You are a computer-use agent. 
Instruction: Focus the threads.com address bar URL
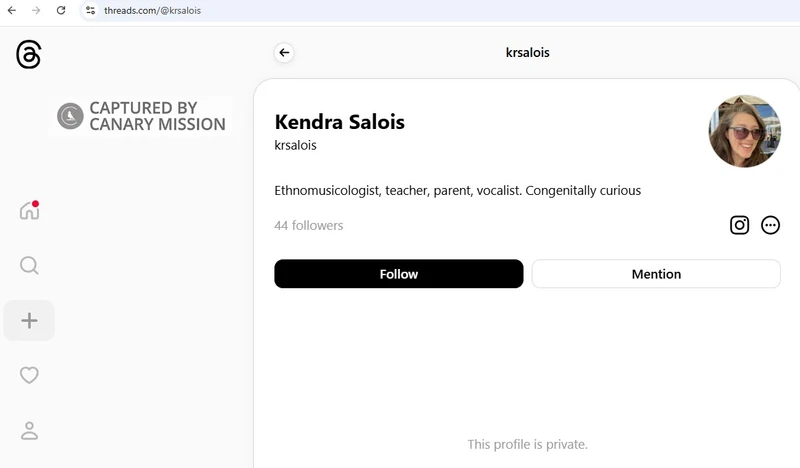(153, 10)
